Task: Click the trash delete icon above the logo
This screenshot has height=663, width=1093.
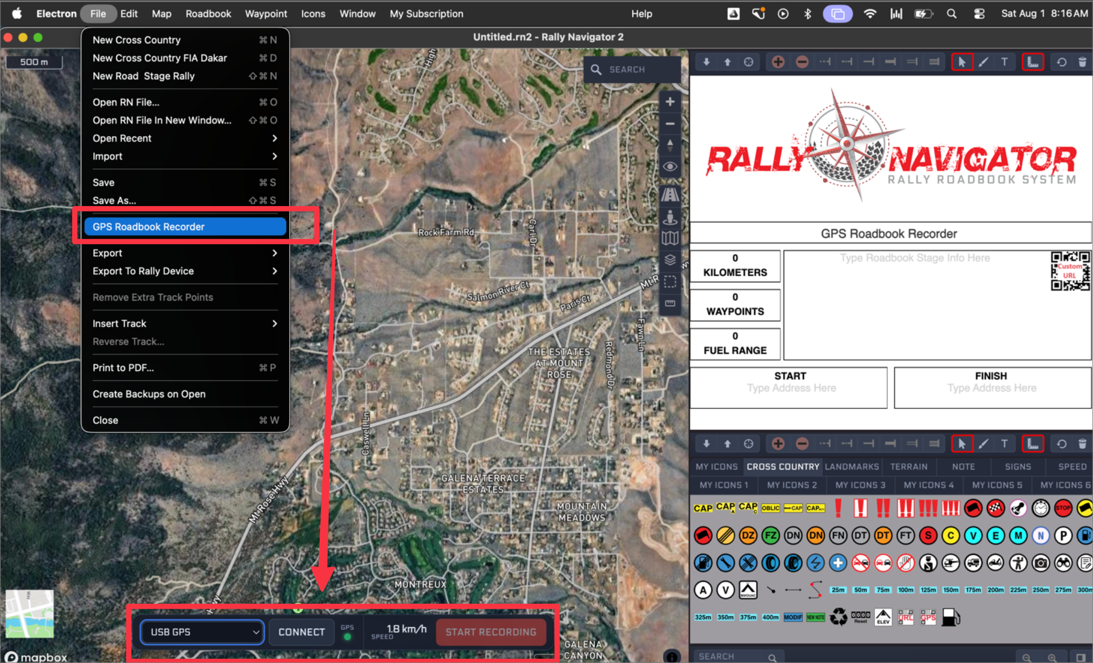Action: 1083,62
